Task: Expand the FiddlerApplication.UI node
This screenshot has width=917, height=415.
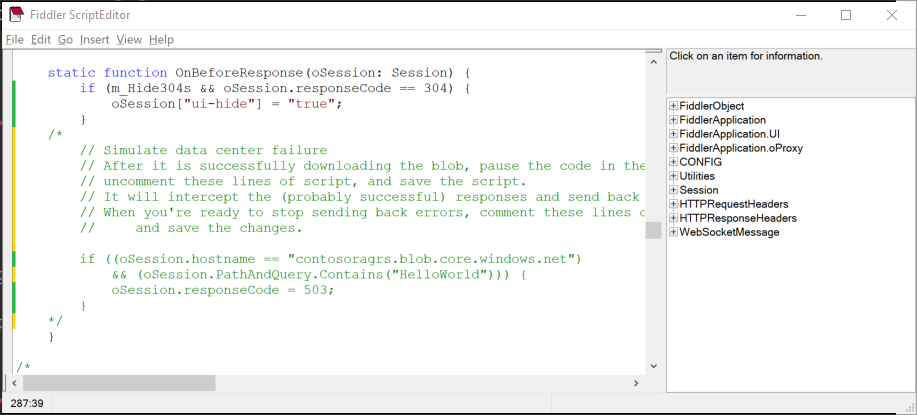Action: (x=674, y=134)
